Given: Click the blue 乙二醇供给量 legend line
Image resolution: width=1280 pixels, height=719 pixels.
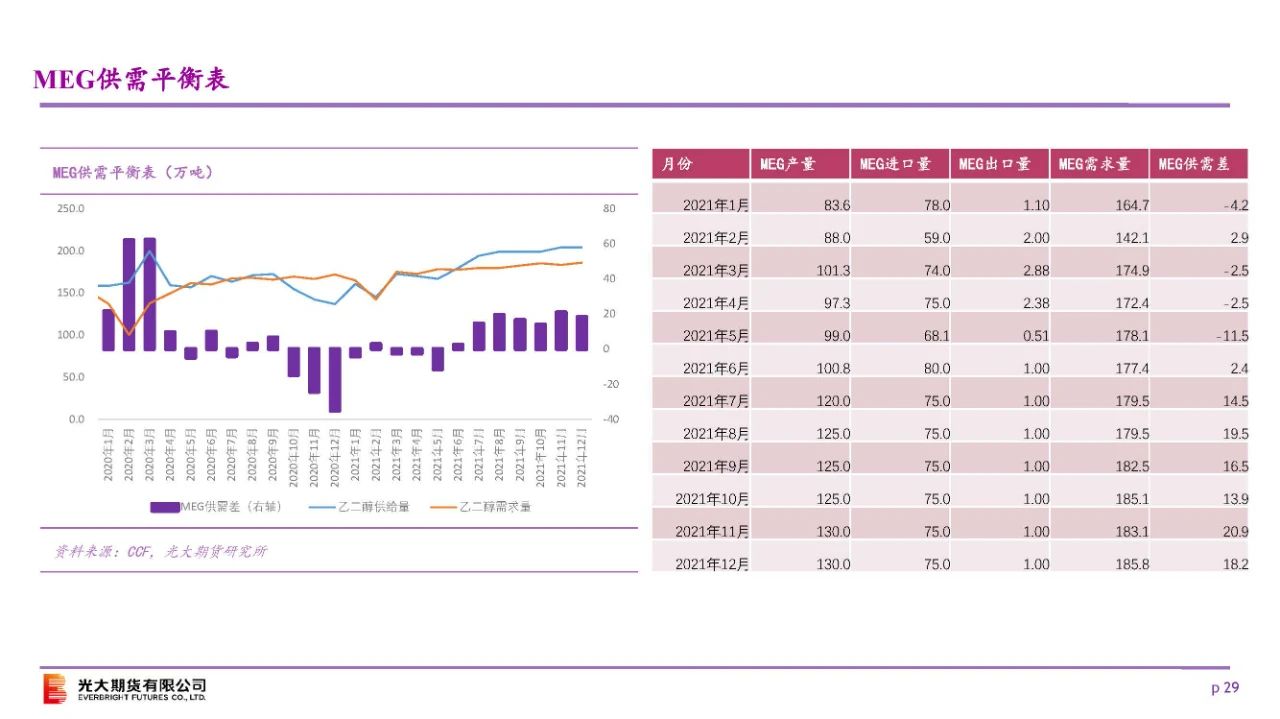Looking at the screenshot, I should click(322, 507).
